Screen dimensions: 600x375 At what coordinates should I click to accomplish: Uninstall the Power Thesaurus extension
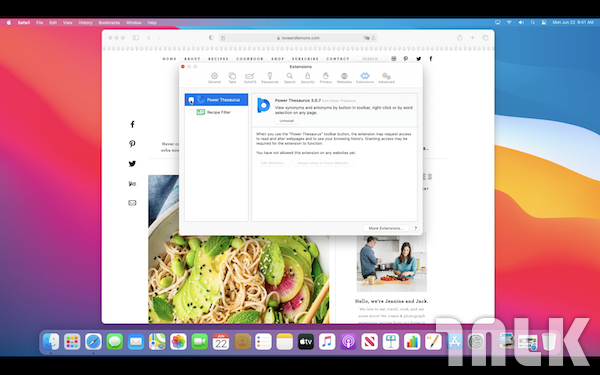[287, 121]
